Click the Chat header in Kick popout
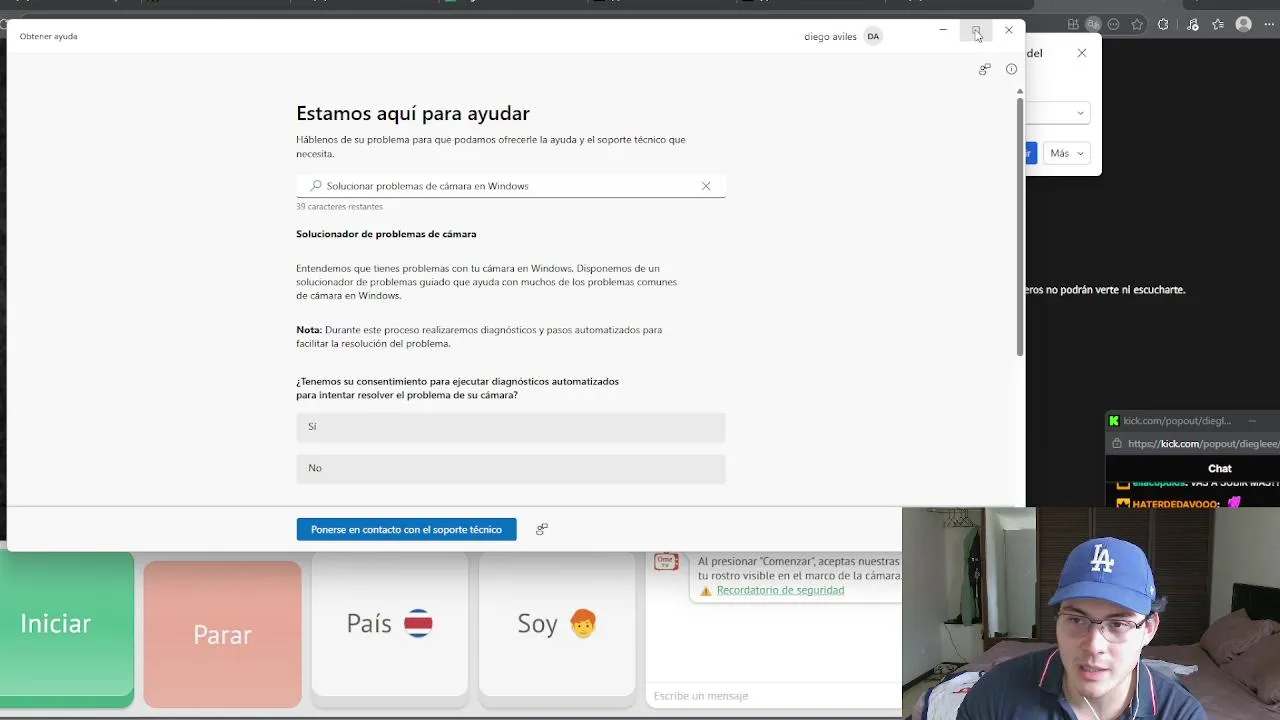1280x720 pixels. [x=1220, y=469]
